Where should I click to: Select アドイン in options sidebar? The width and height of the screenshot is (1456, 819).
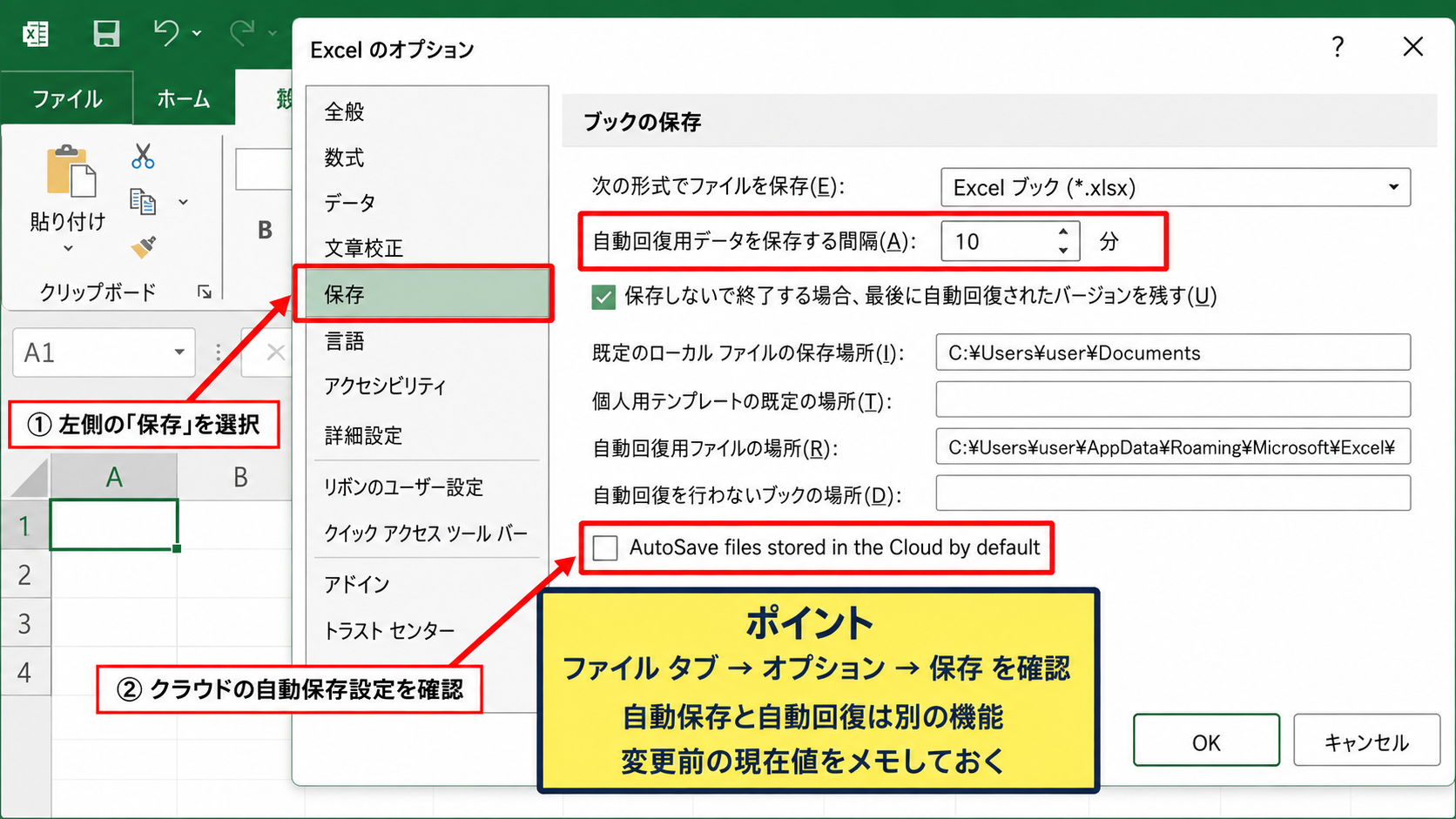428,584
